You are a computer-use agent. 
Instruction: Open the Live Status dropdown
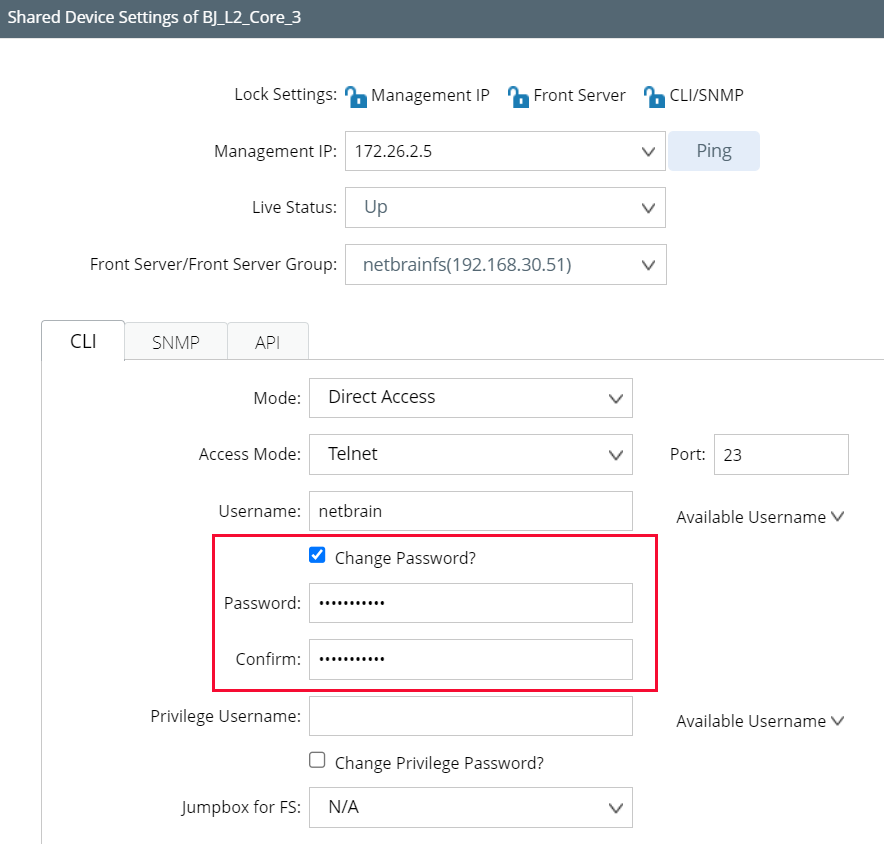coord(648,207)
